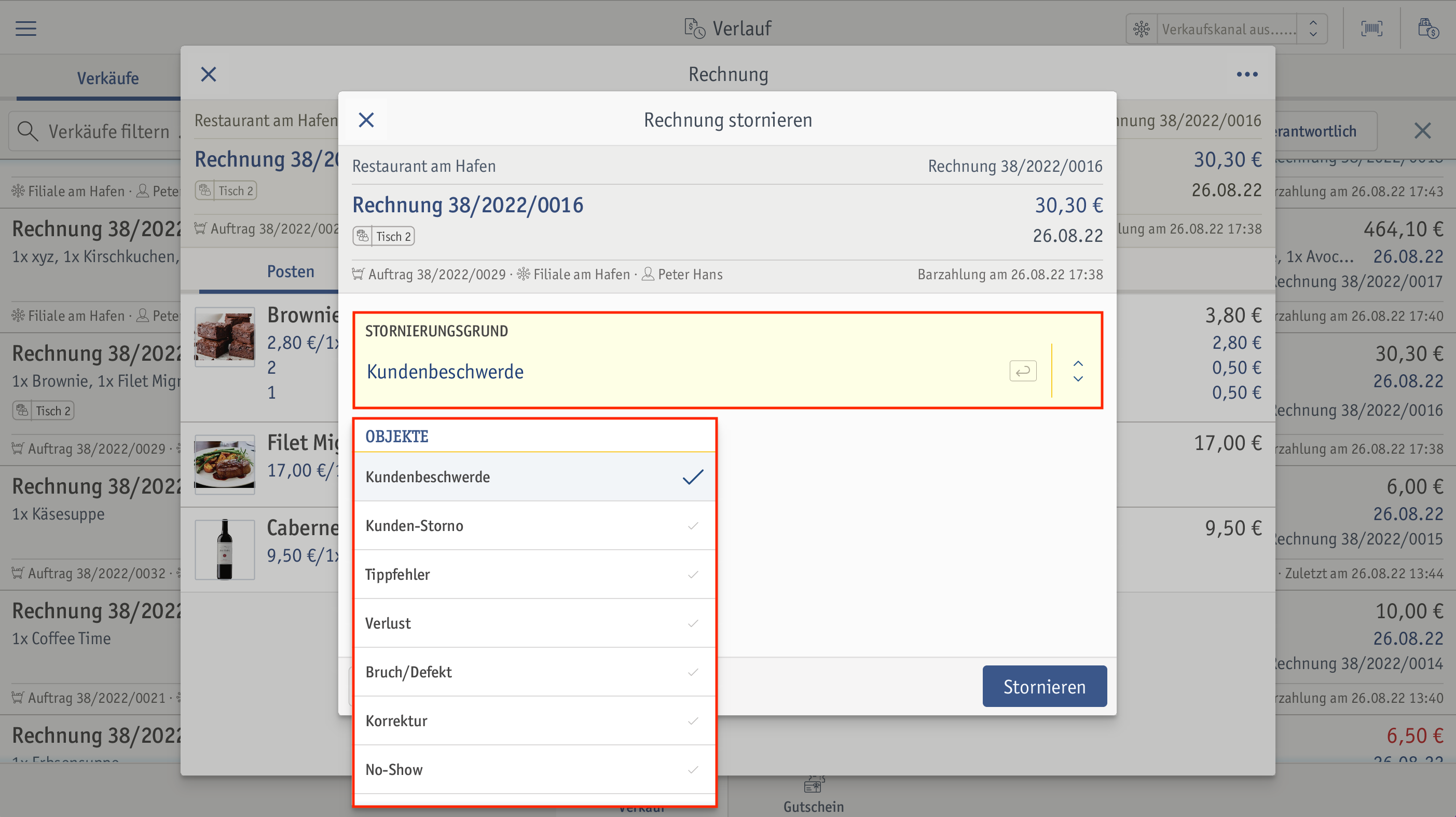The width and height of the screenshot is (1456, 817).
Task: Clear the filter with the X icon
Action: (x=1423, y=131)
